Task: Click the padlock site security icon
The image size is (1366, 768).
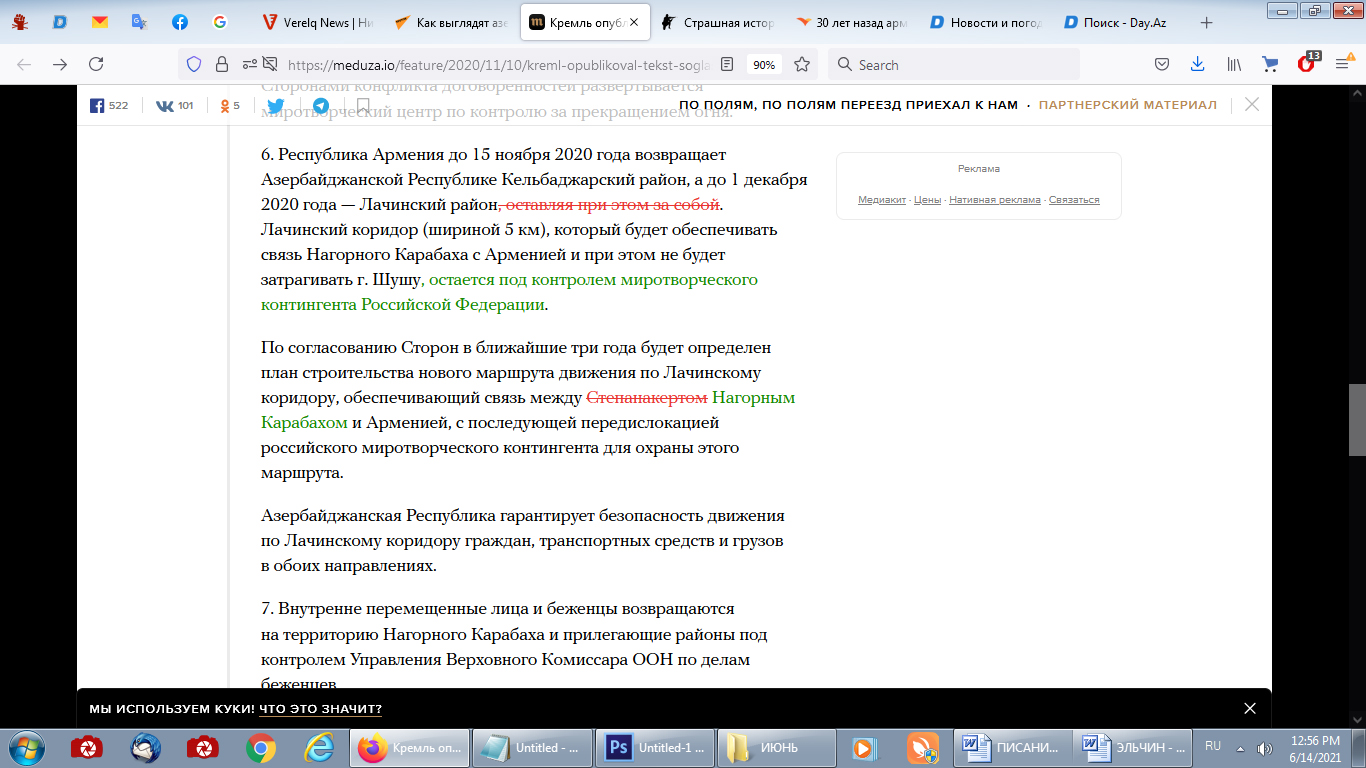Action: coord(222,65)
